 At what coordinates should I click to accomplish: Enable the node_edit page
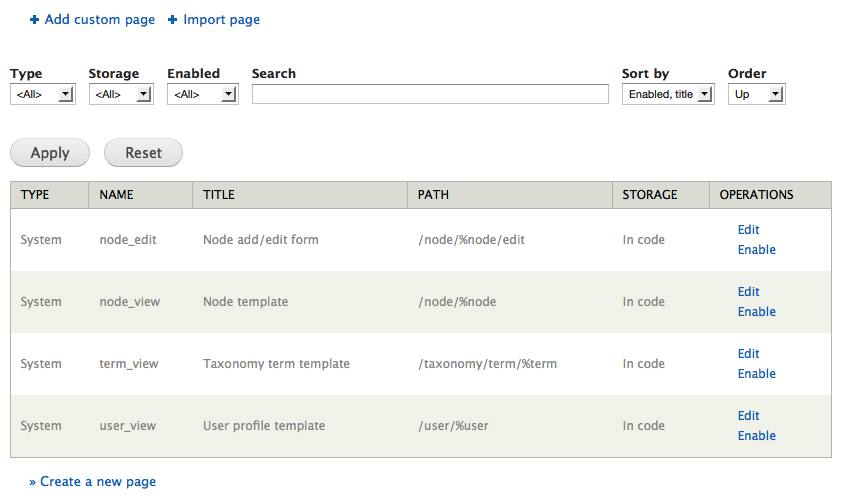[756, 250]
